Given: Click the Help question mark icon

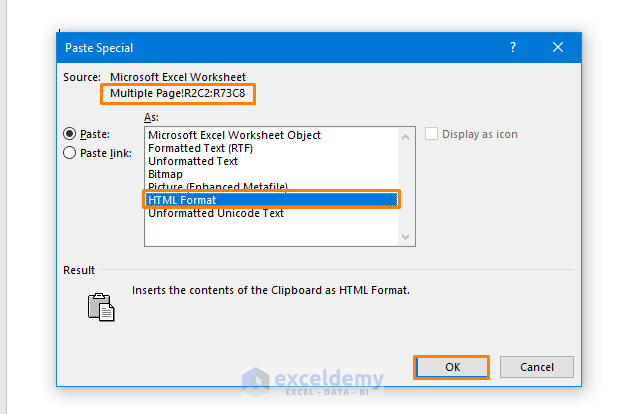Looking at the screenshot, I should pos(513,47).
